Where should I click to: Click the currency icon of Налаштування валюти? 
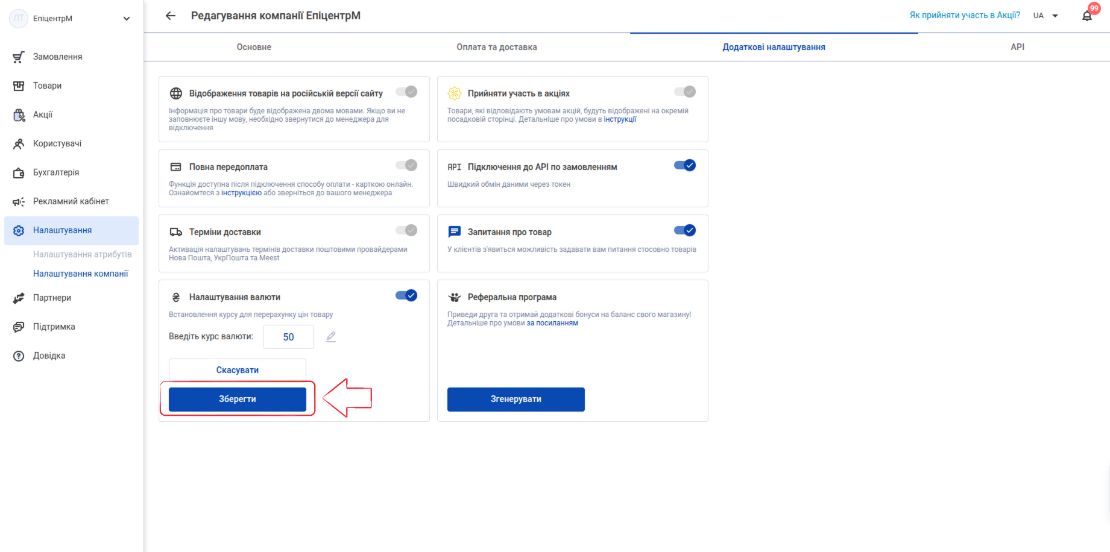176,297
